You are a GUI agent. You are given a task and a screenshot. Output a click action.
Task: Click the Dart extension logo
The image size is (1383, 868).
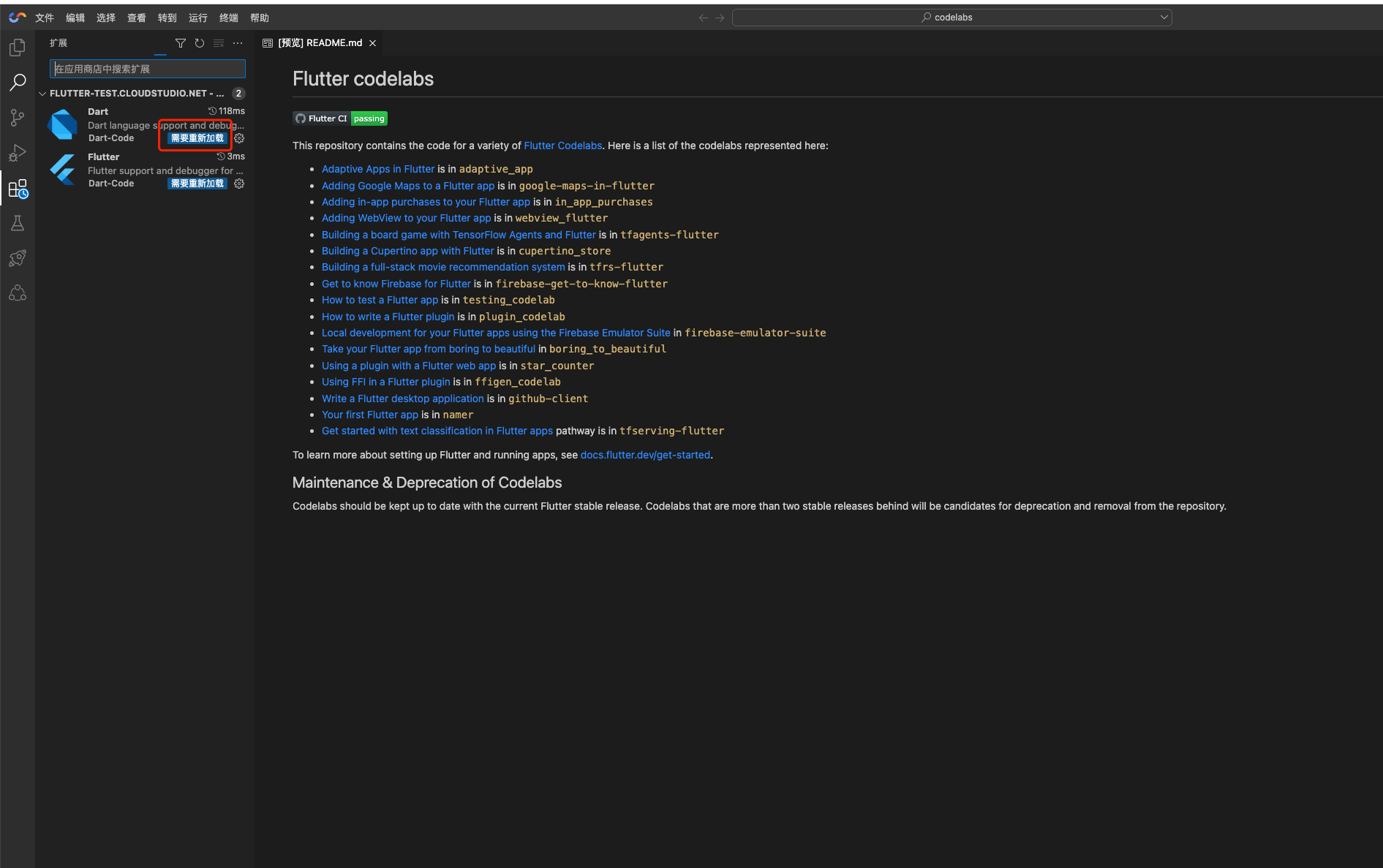[x=63, y=124]
